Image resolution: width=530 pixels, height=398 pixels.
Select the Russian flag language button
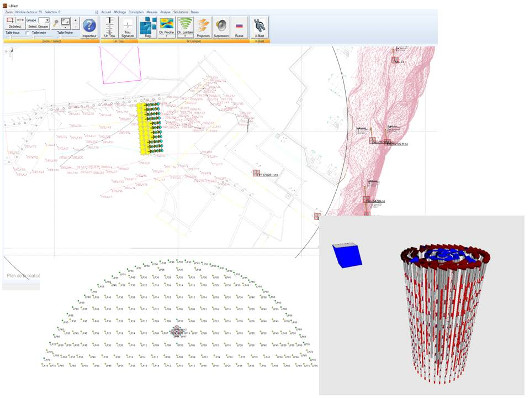[x=239, y=27]
